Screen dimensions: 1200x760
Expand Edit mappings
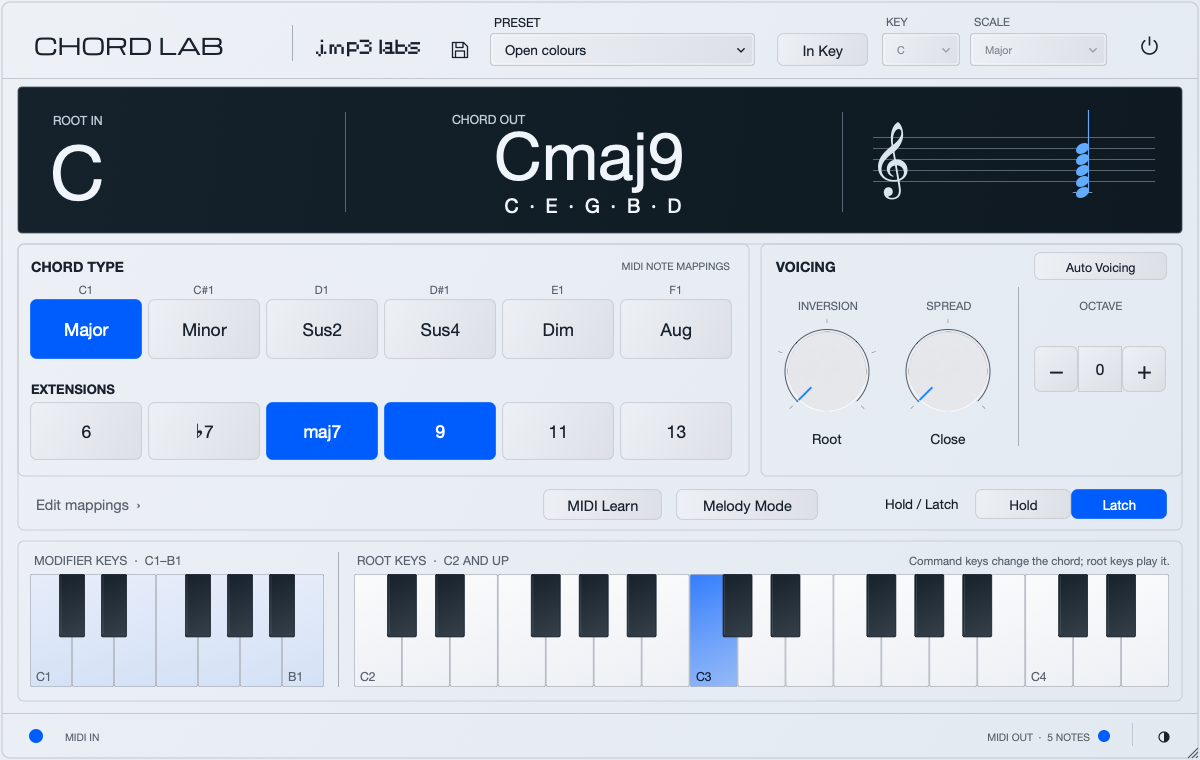click(88, 505)
